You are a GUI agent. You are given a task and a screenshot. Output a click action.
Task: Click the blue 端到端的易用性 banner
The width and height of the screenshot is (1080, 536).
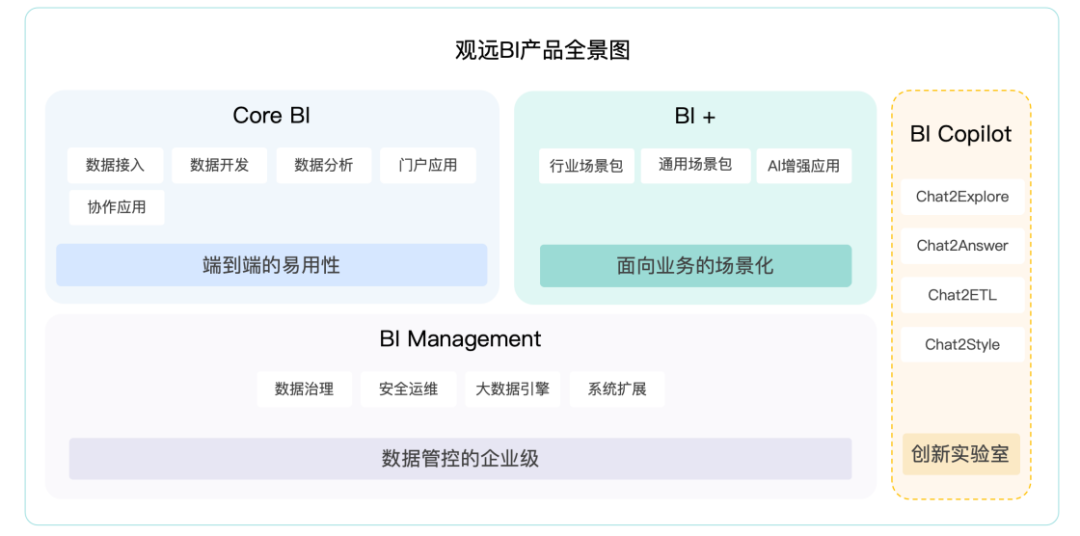point(271,265)
